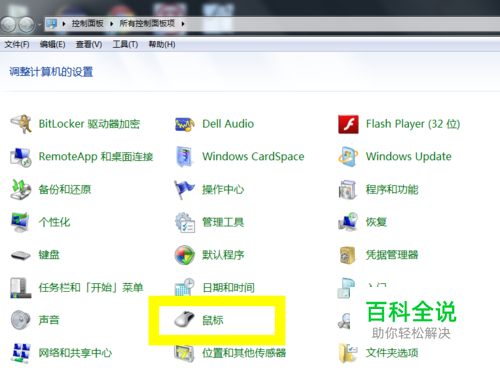
Task: Open 网络和共享中心
Action: 61,353
